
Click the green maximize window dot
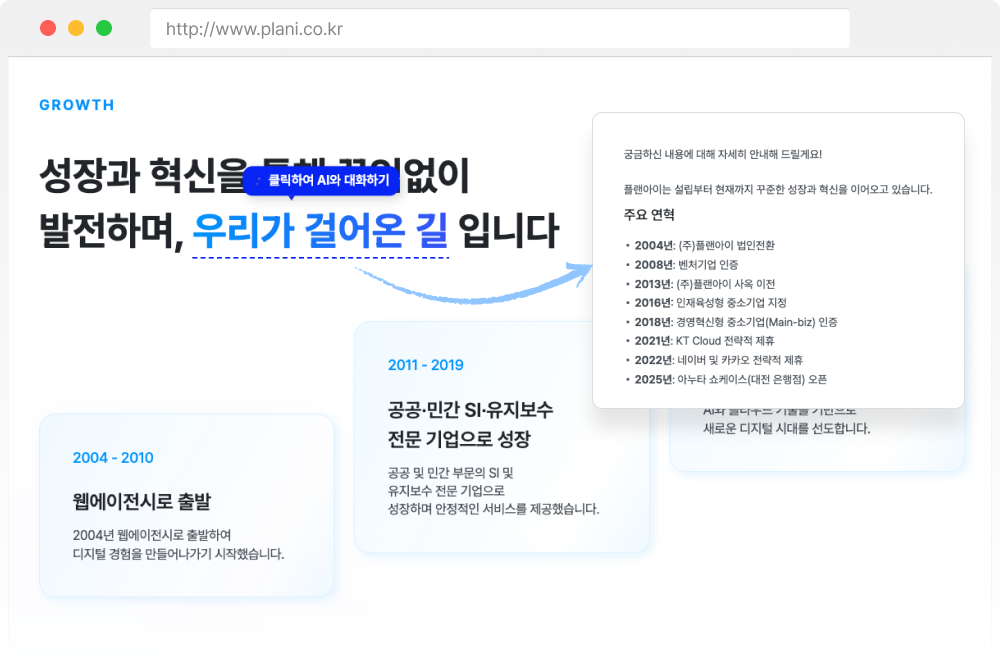tap(104, 28)
